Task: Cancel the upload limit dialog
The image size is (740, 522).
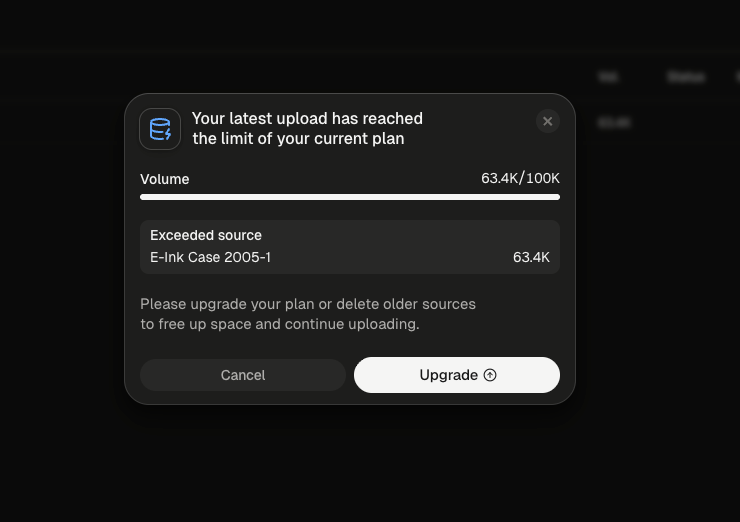Action: click(x=243, y=375)
